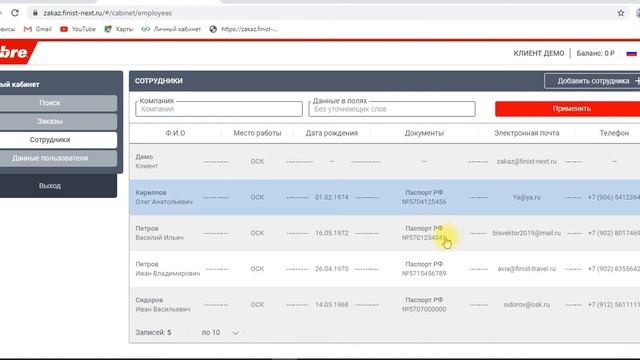
Task: Click birth date 01.02.1974
Action: pyautogui.click(x=331, y=197)
